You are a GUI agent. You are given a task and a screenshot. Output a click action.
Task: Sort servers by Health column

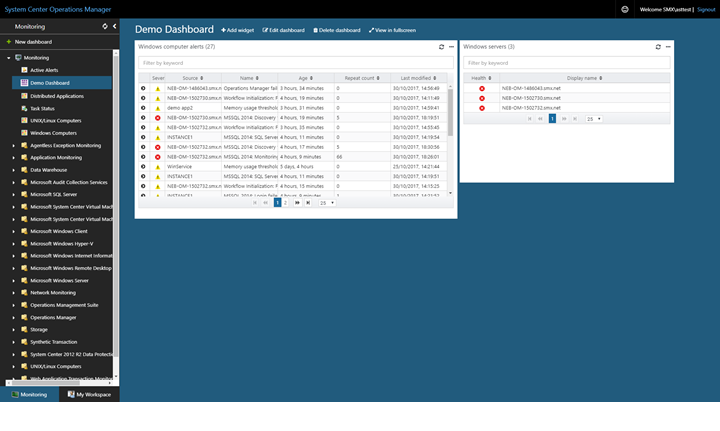tap(481, 78)
